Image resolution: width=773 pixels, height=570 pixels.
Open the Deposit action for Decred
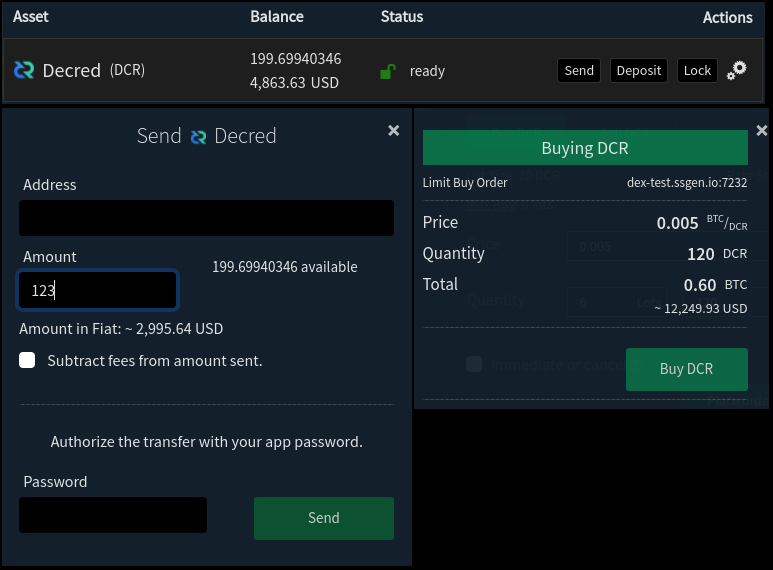tap(638, 71)
